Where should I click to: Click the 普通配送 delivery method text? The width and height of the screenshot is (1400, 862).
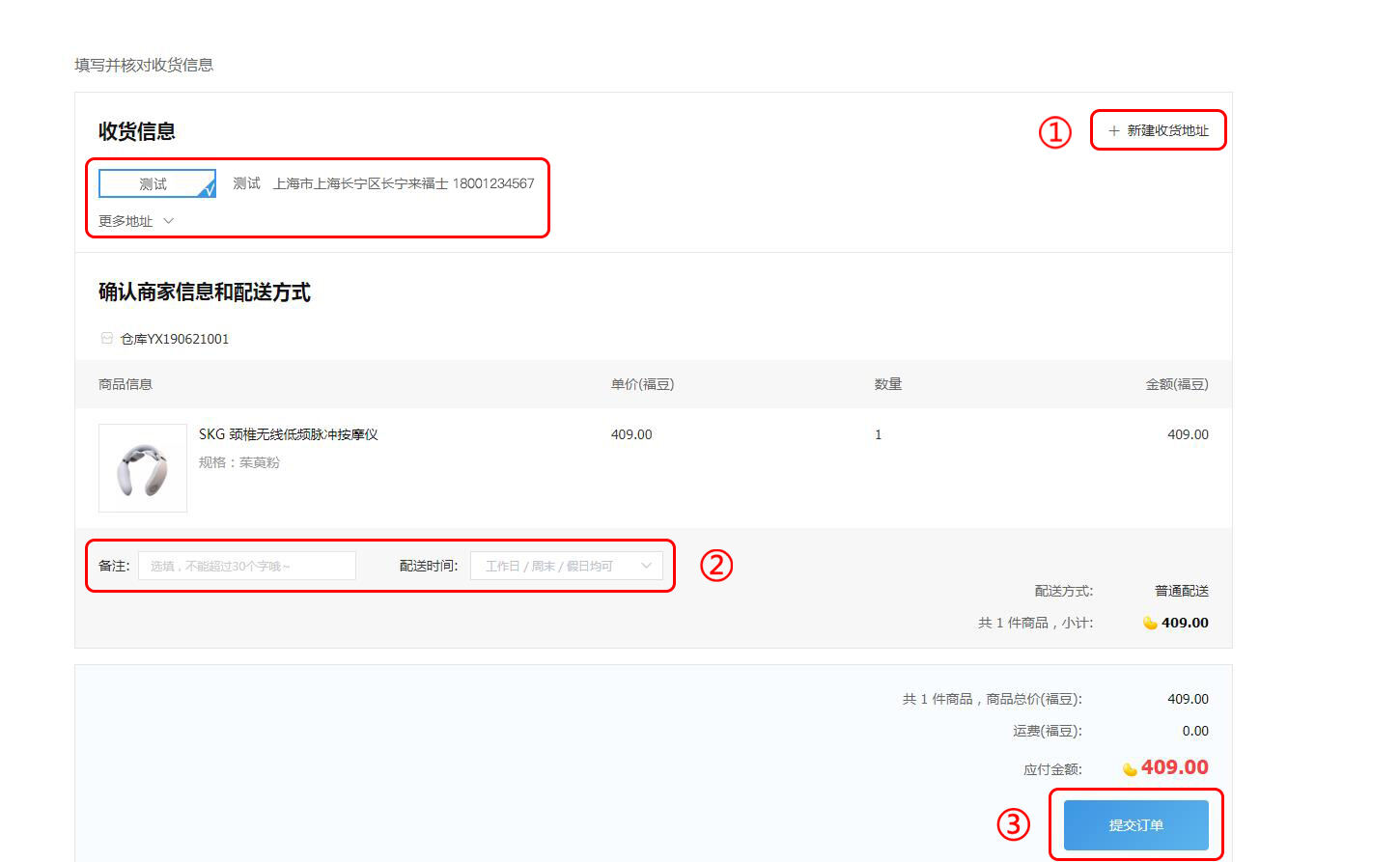(x=1181, y=591)
